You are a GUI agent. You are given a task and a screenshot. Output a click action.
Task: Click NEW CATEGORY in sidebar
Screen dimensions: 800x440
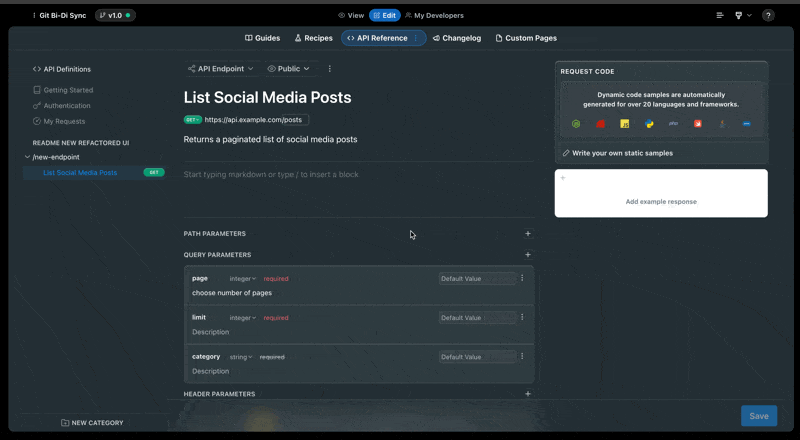pyautogui.click(x=92, y=423)
